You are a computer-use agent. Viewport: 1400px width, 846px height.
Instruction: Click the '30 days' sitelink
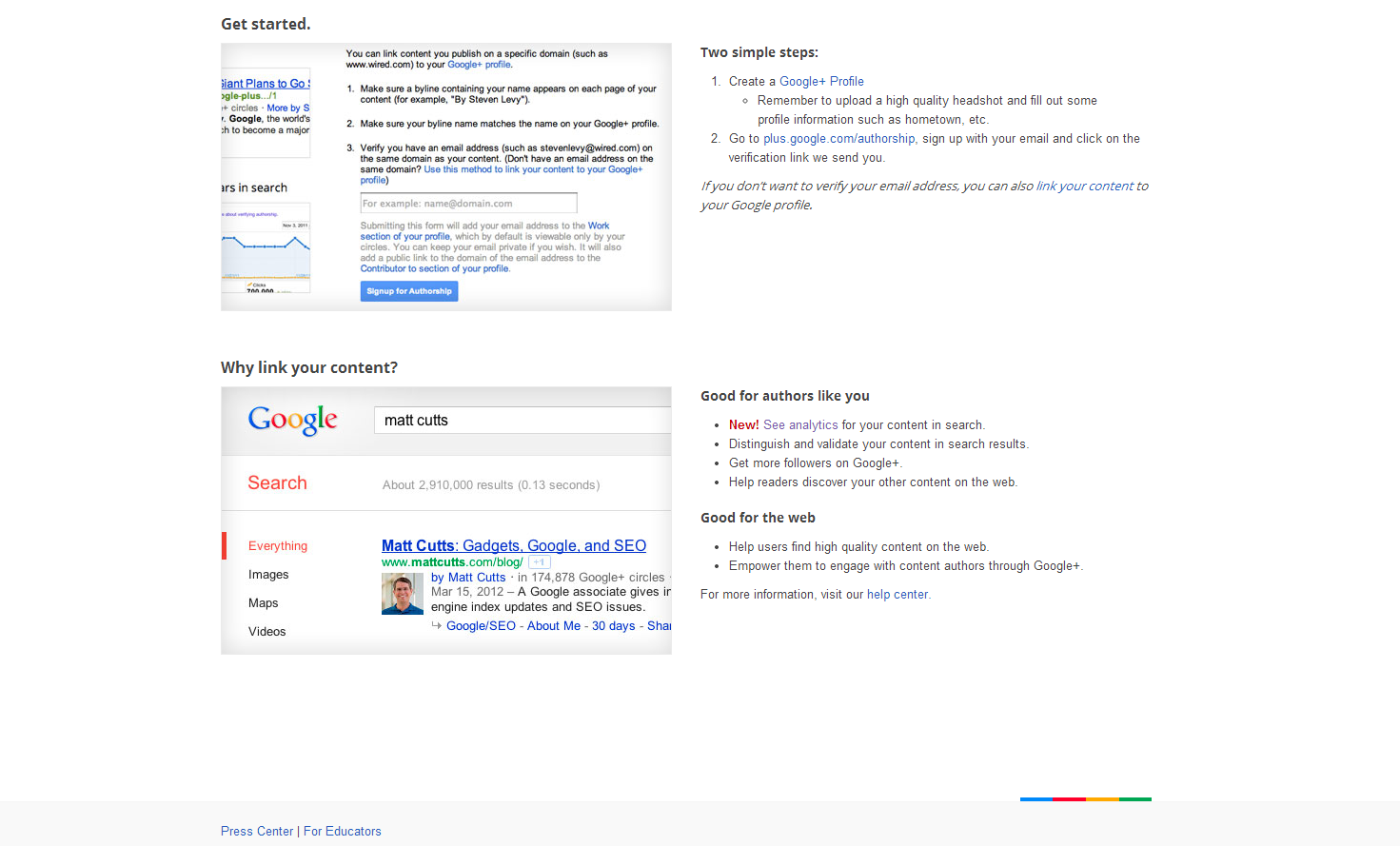[x=614, y=626]
